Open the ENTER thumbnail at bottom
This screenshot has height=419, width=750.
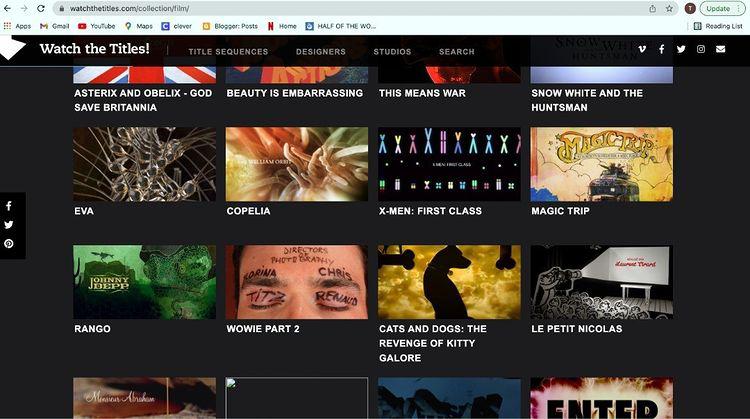click(x=602, y=398)
